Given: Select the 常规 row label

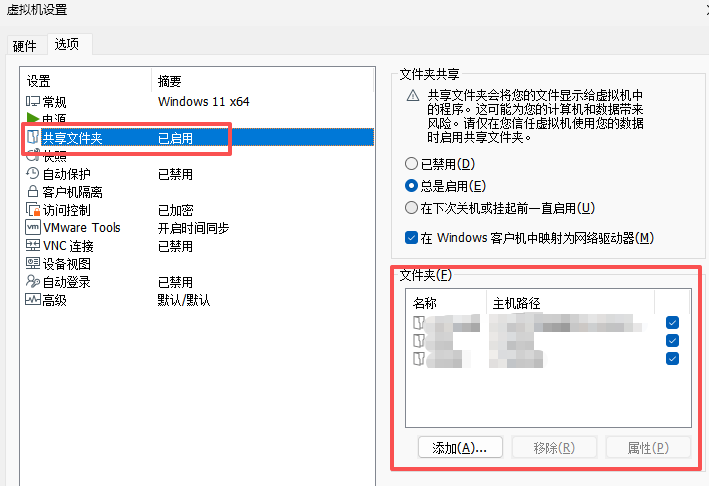Looking at the screenshot, I should point(54,102).
